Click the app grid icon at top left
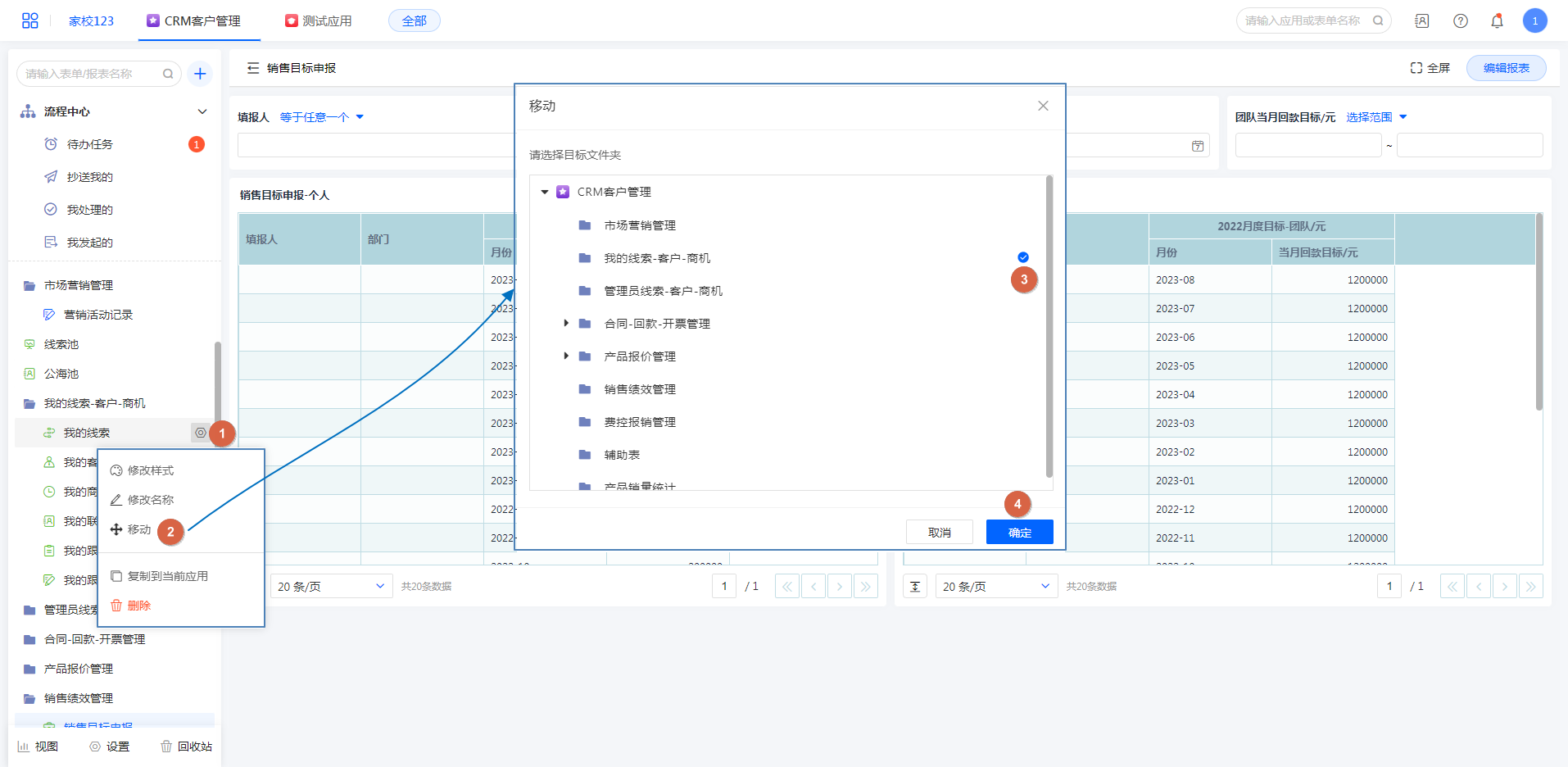 (x=30, y=21)
